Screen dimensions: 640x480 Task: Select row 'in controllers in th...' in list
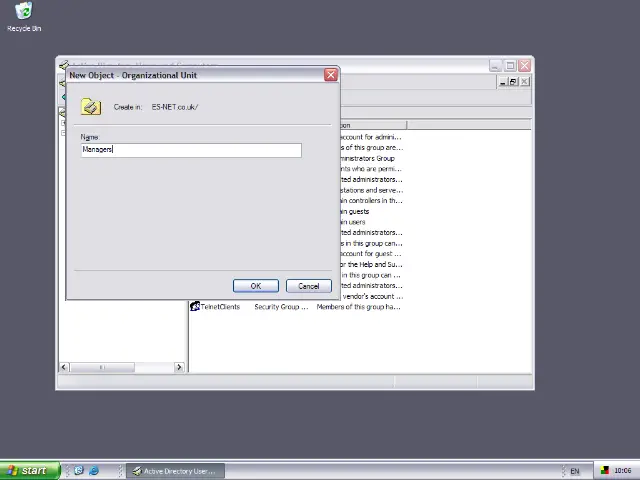(x=371, y=201)
